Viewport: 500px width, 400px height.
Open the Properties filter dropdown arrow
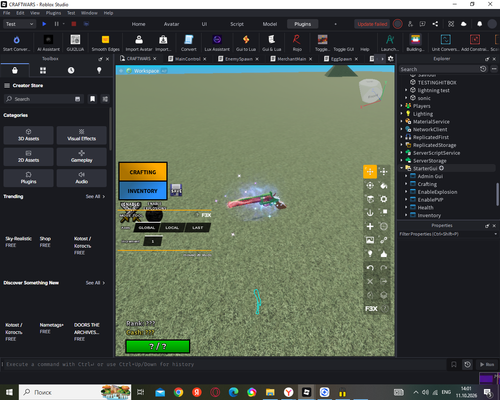tap(495, 234)
